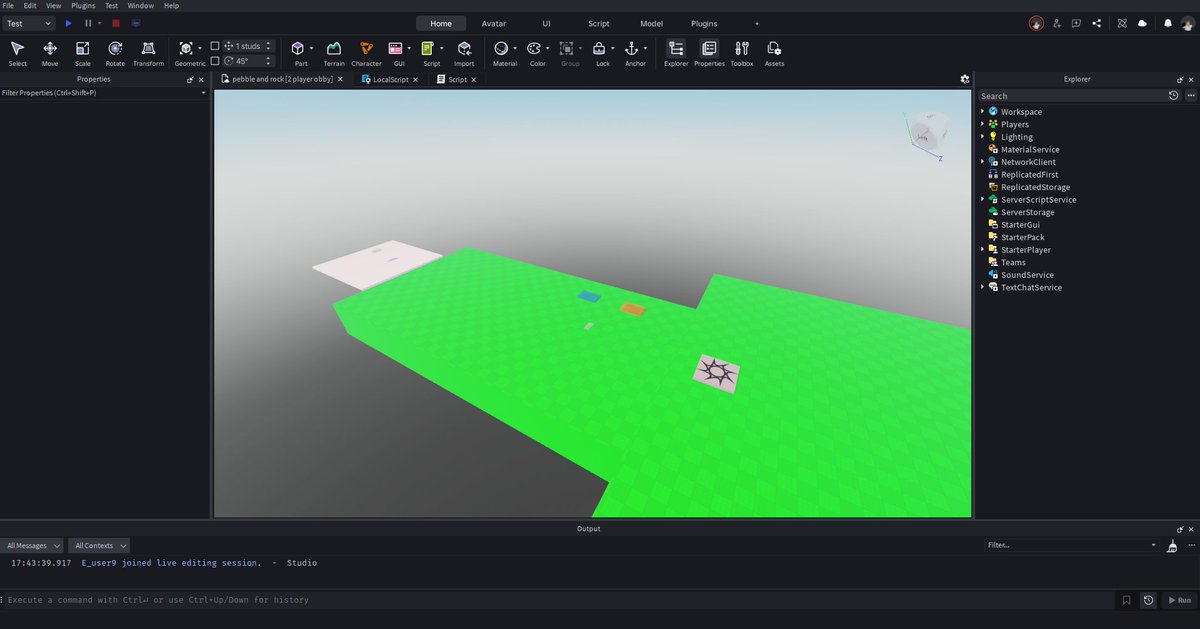Open the All Messages filter dropdown
This screenshot has width=1200, height=629.
tap(33, 546)
